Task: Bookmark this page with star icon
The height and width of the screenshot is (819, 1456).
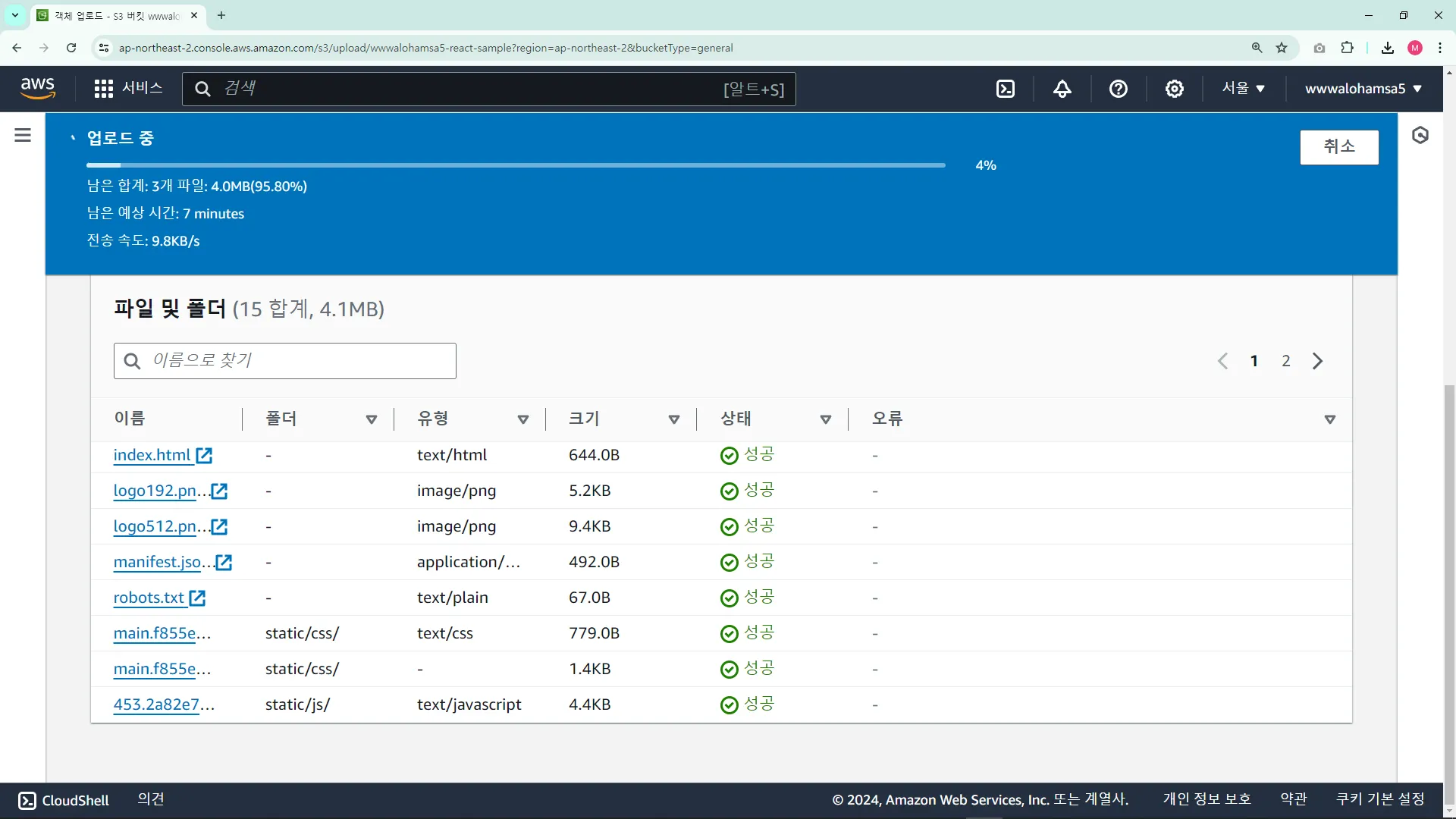Action: click(x=1282, y=48)
